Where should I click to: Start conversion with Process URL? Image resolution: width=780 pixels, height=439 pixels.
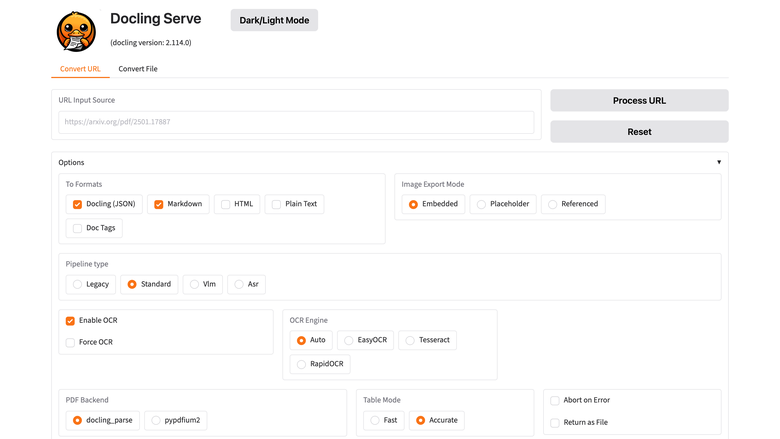pyautogui.click(x=639, y=100)
